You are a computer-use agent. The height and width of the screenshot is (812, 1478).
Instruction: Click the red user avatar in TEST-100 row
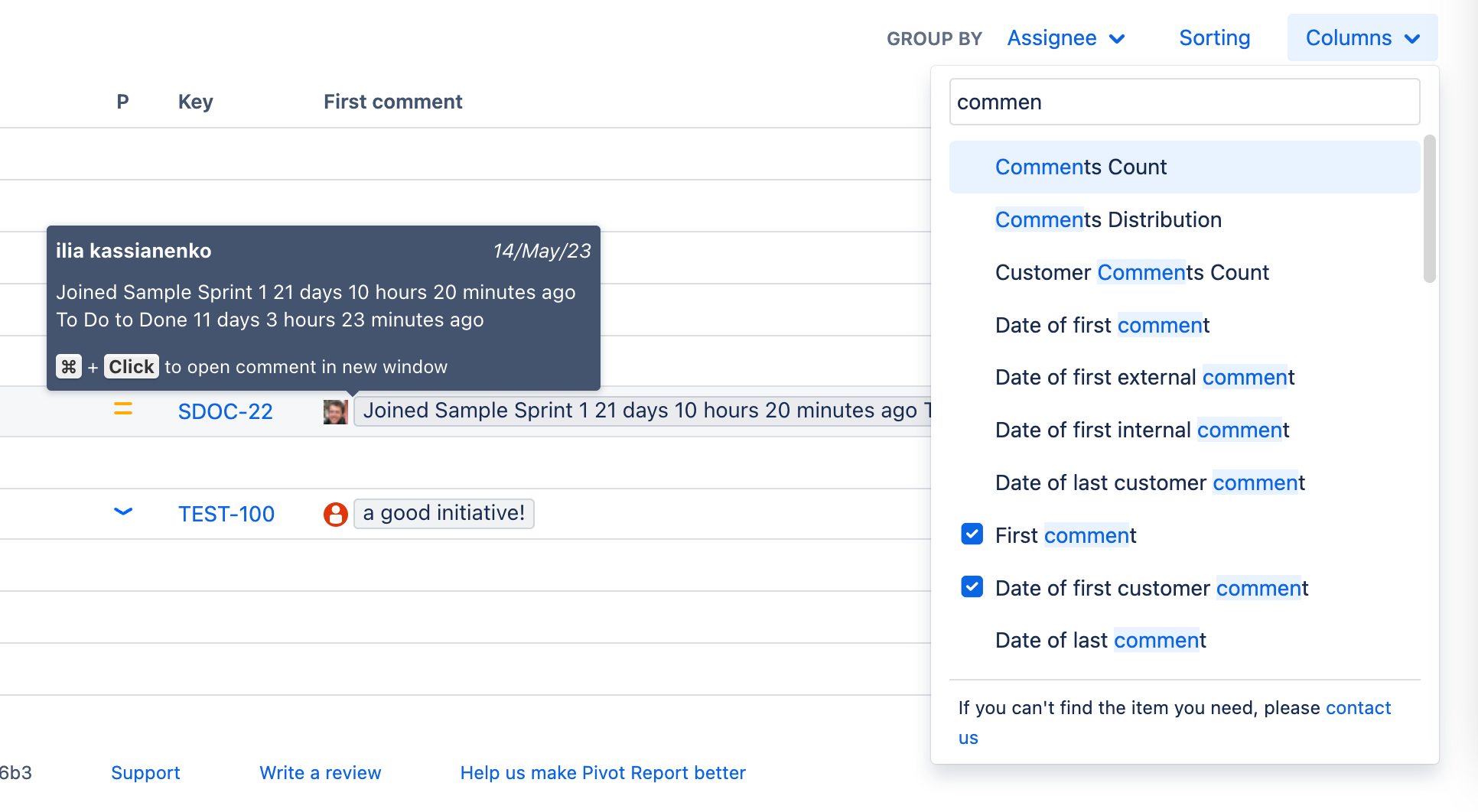[335, 514]
